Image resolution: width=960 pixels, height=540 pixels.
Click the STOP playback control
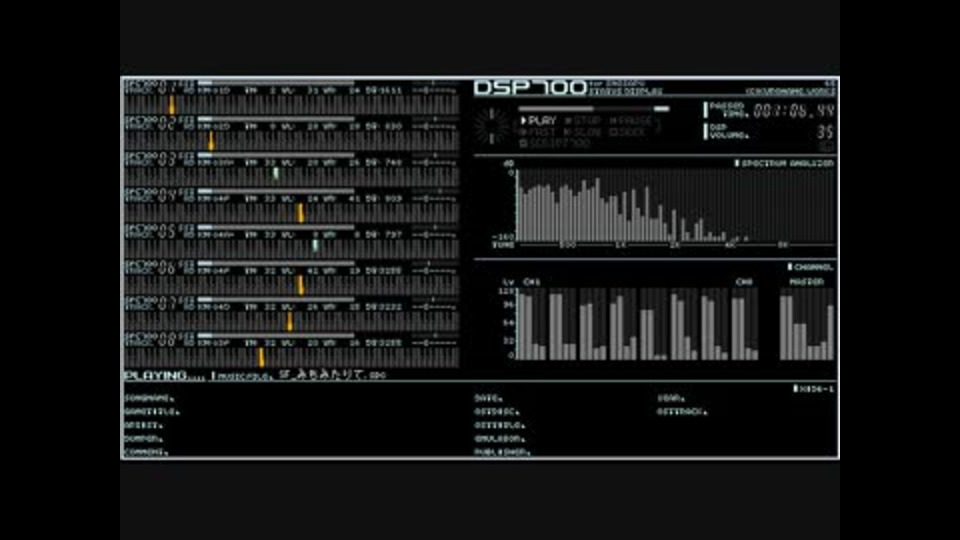coord(582,121)
